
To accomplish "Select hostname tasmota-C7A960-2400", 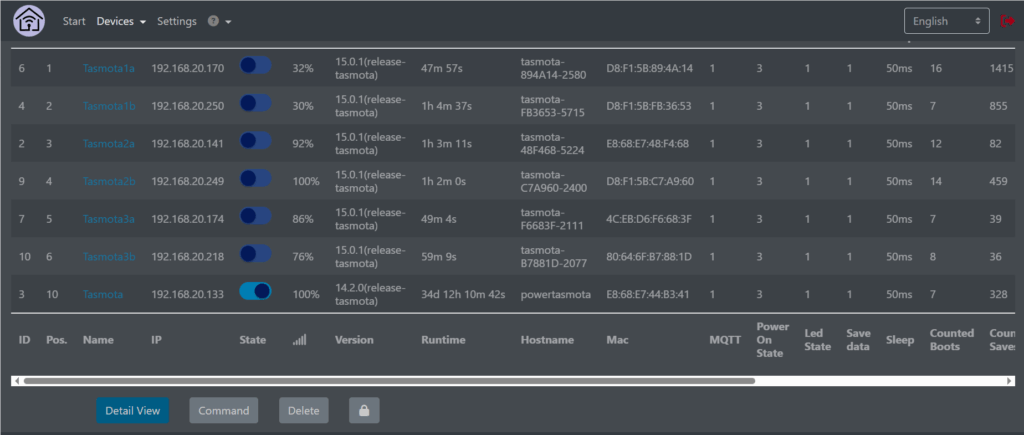I will click(x=554, y=182).
